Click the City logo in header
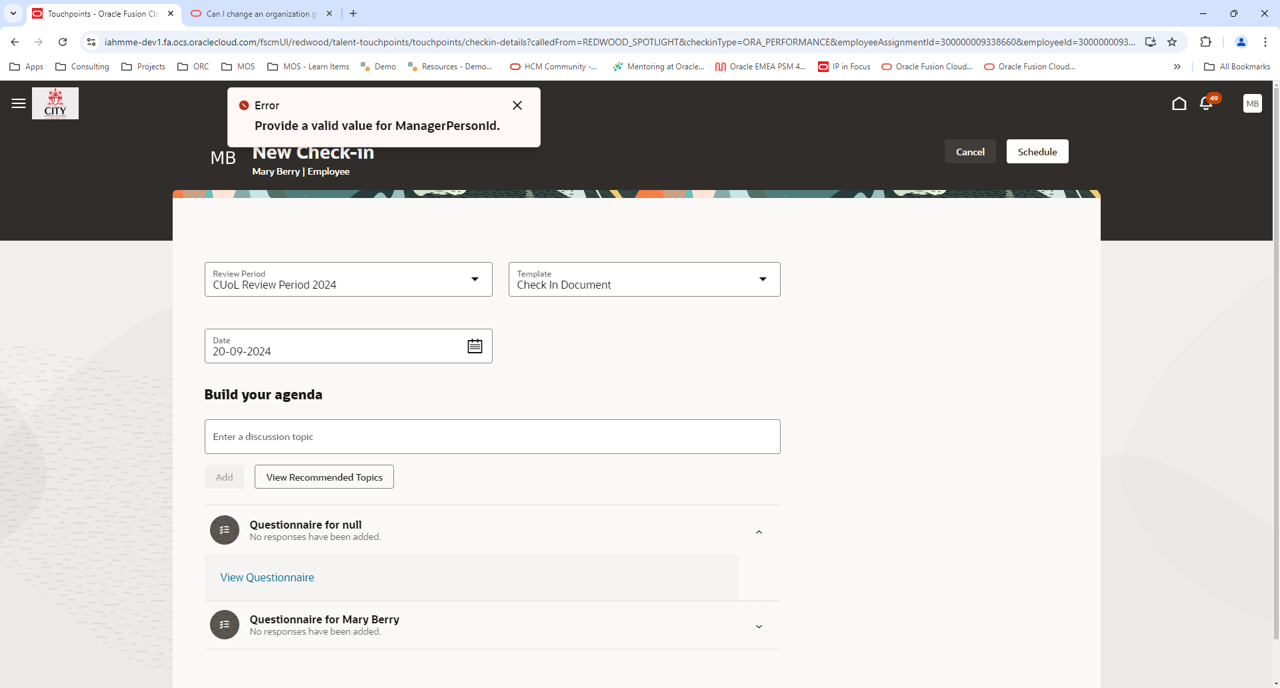Screen dimensions: 1280x688 [x=55, y=103]
